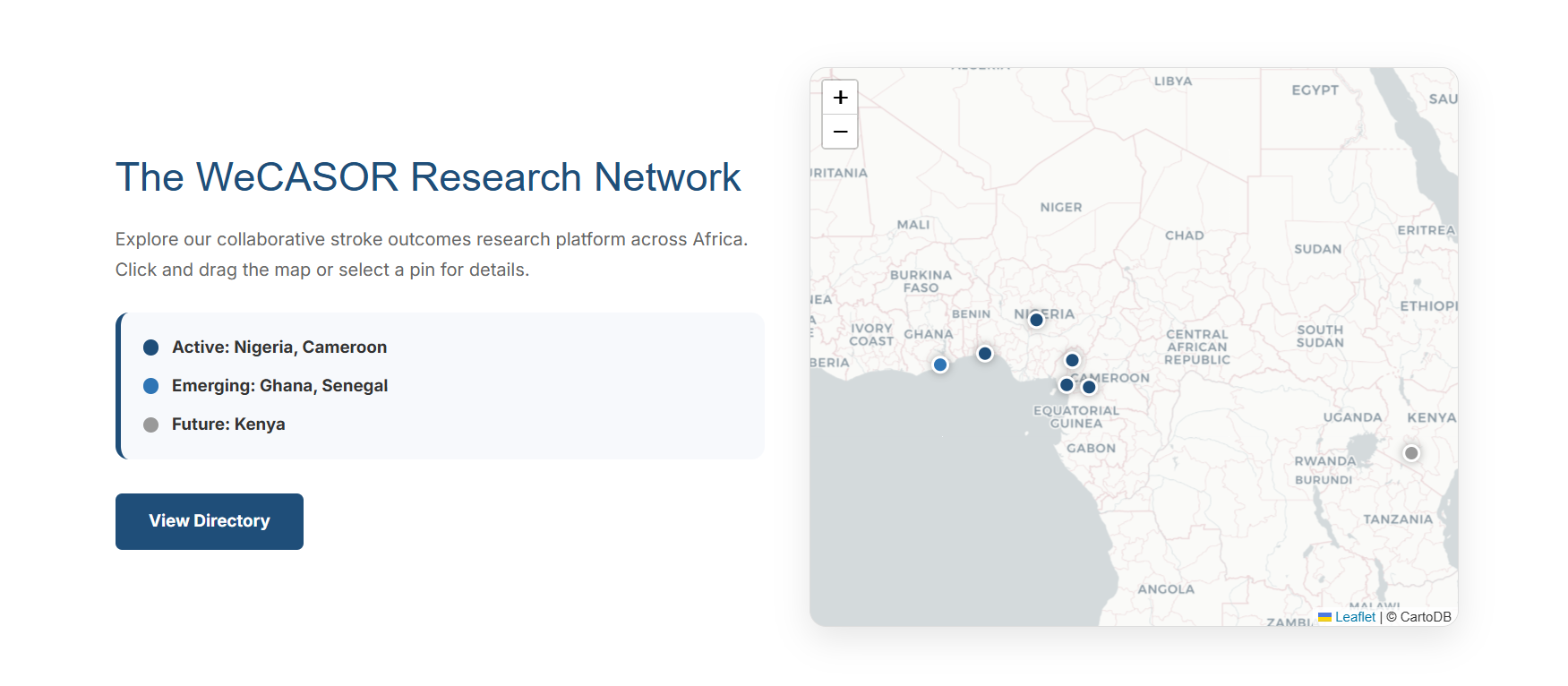Click the light blue Ghana coast pin
Viewport: 1568px width, 686px height.
pos(940,364)
